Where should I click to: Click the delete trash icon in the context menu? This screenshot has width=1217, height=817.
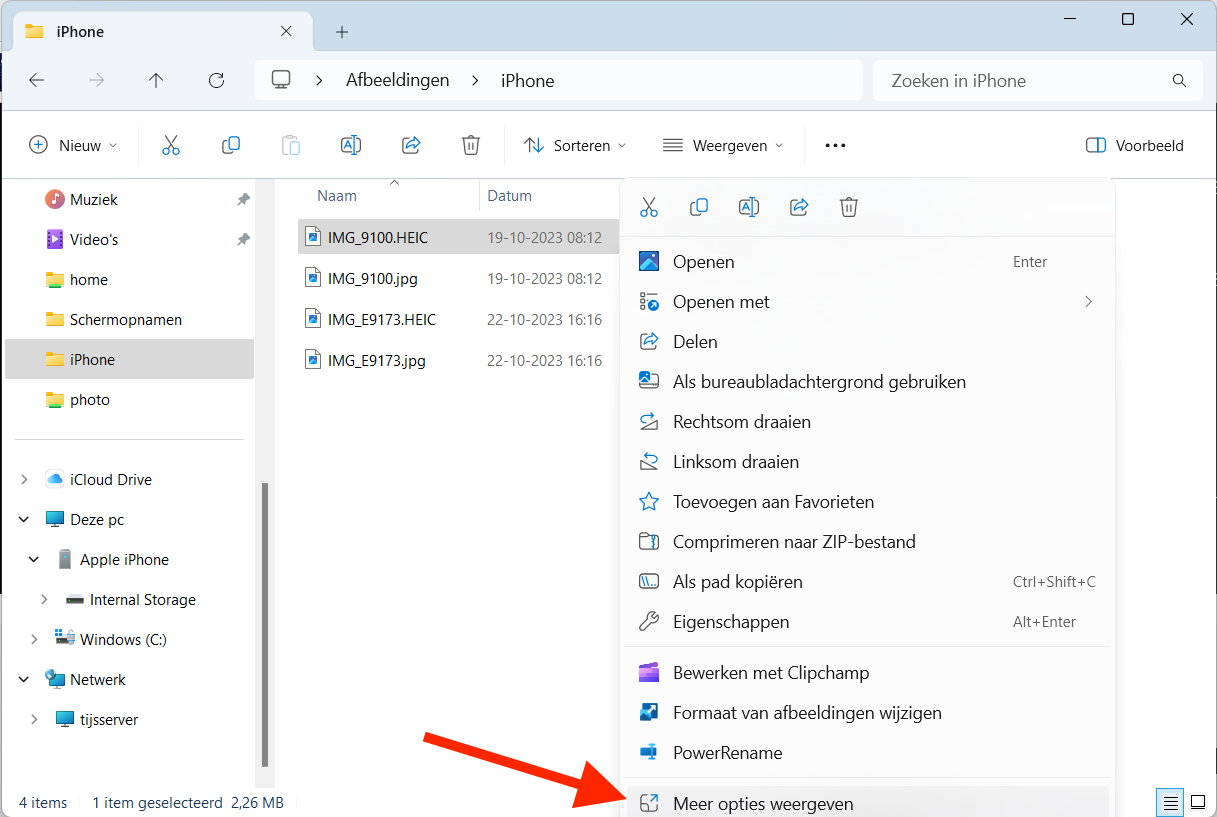tap(849, 207)
